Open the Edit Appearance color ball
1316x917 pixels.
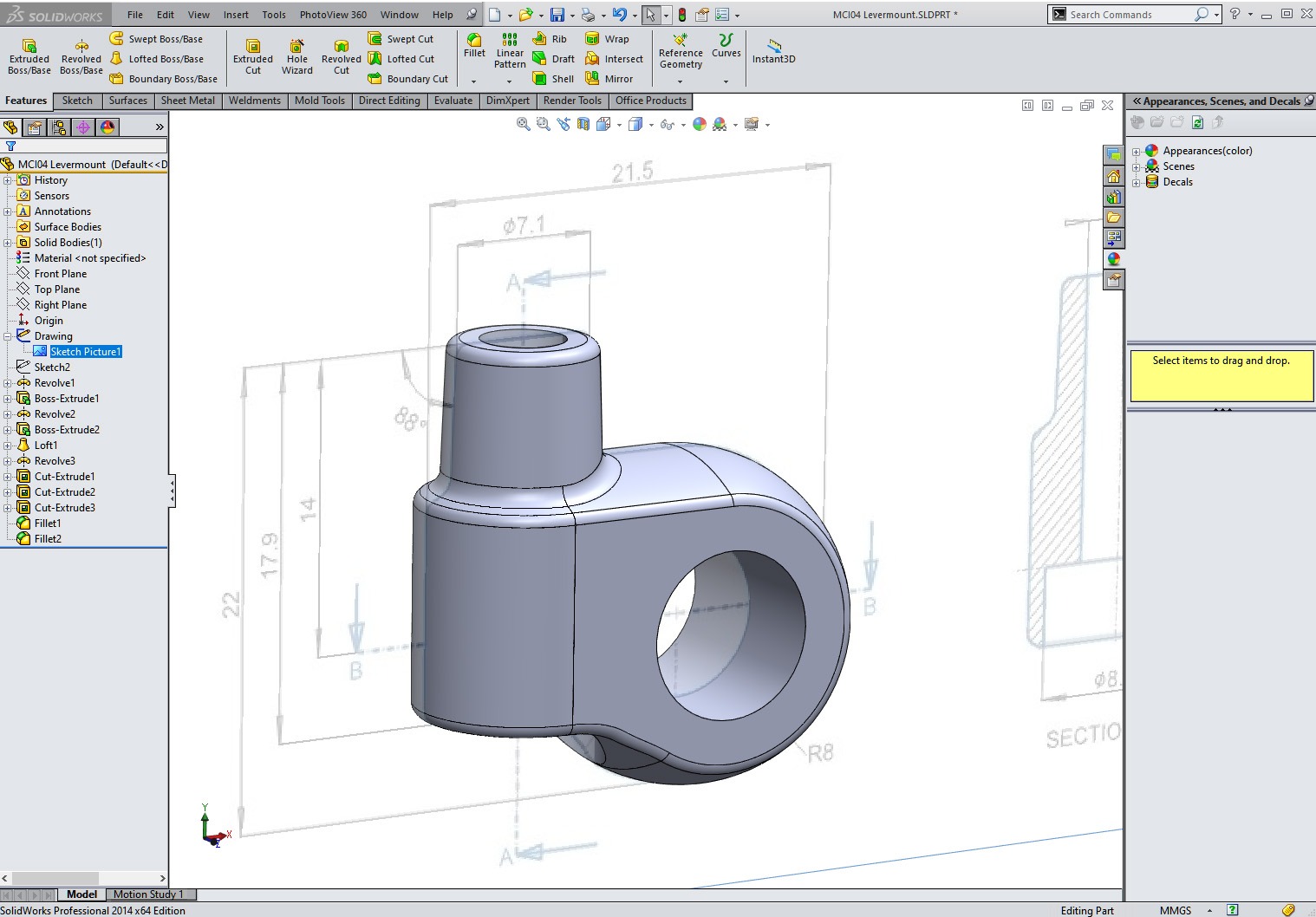point(700,125)
